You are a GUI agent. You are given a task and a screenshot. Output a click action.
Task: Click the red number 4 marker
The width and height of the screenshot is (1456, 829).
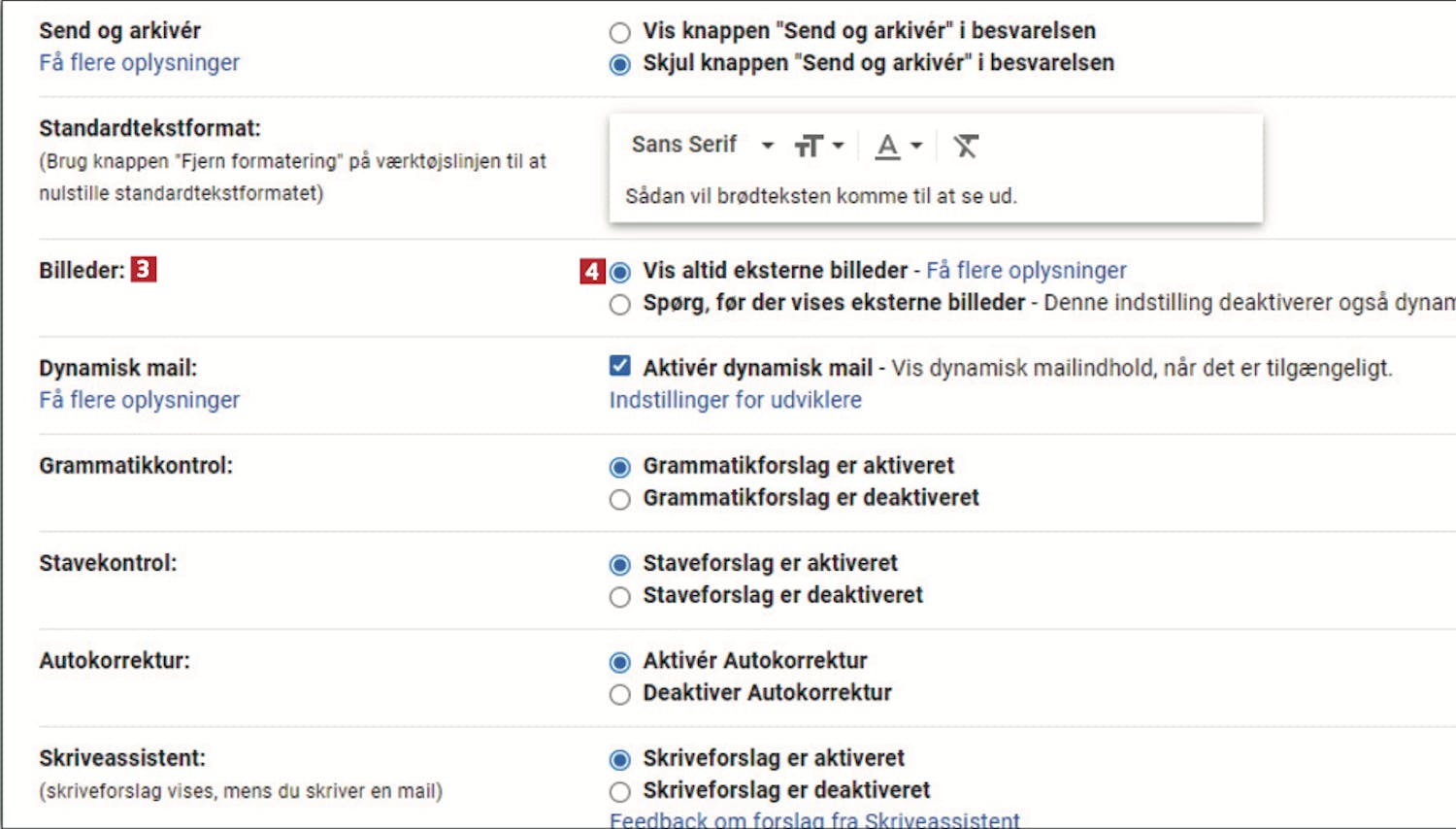point(592,271)
